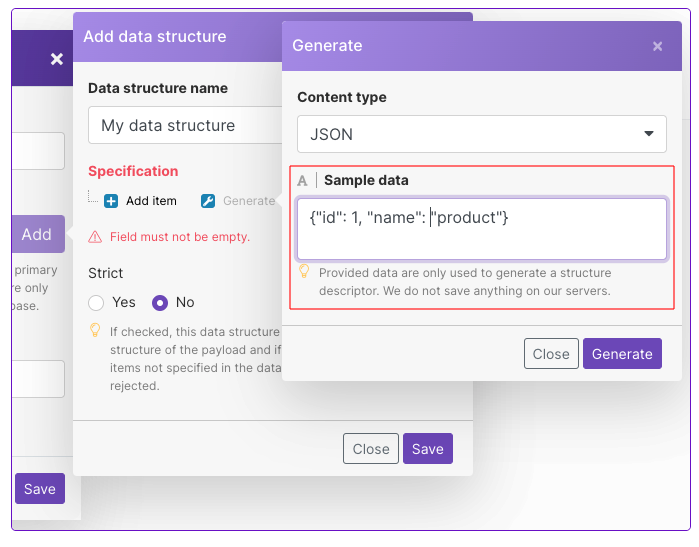This screenshot has width=699, height=547.
Task: Close the Generate dialog with the X
Action: (x=657, y=46)
